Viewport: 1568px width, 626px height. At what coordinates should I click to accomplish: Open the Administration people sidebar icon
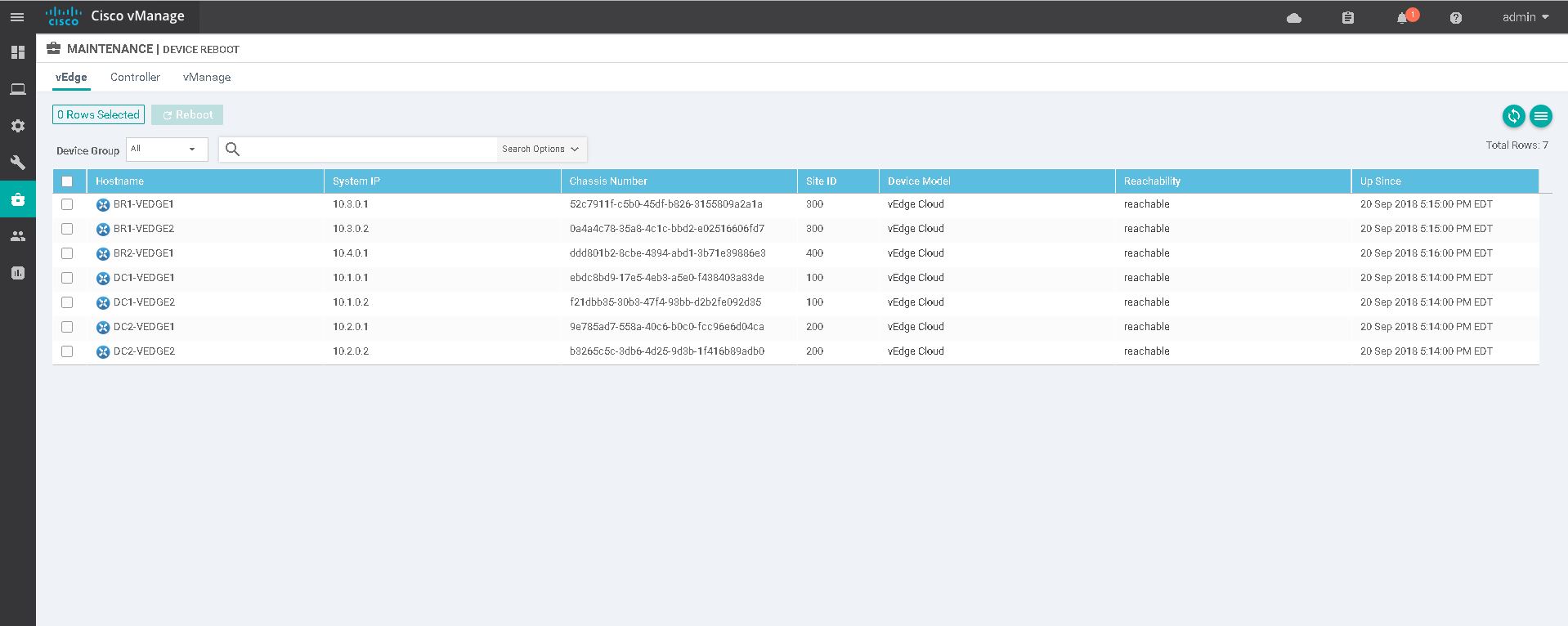17,236
